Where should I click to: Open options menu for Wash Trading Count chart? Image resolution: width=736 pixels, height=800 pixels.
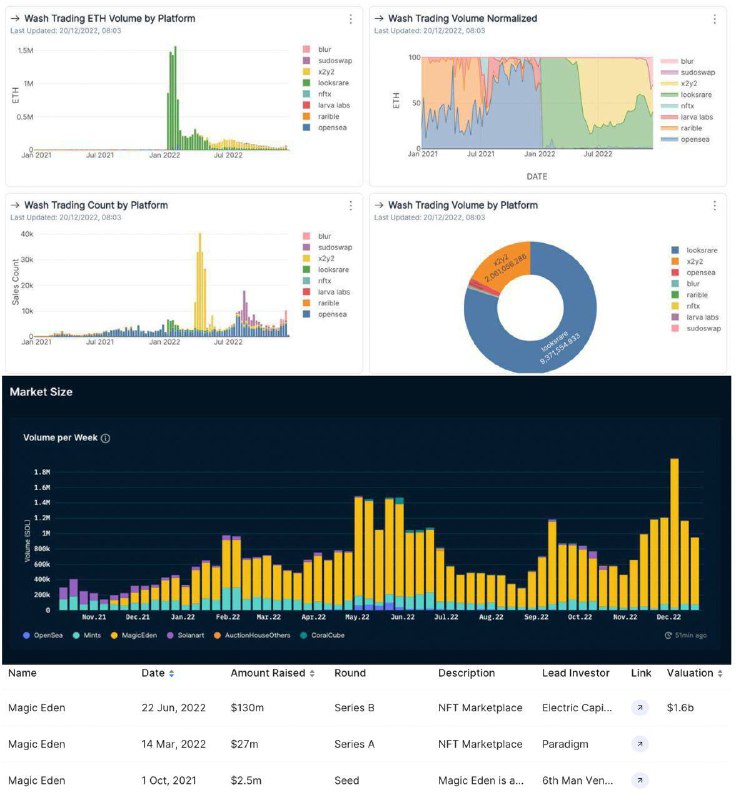coord(350,206)
